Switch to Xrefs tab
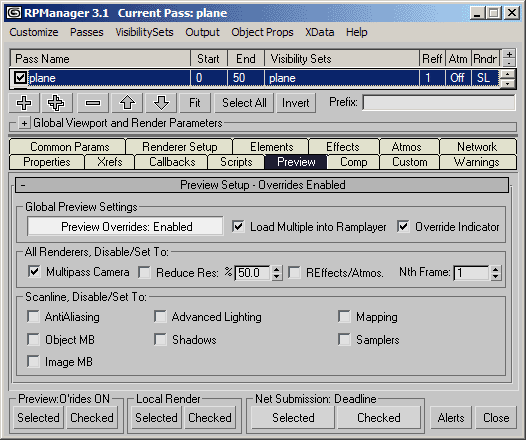The width and height of the screenshot is (526, 440). click(110, 162)
